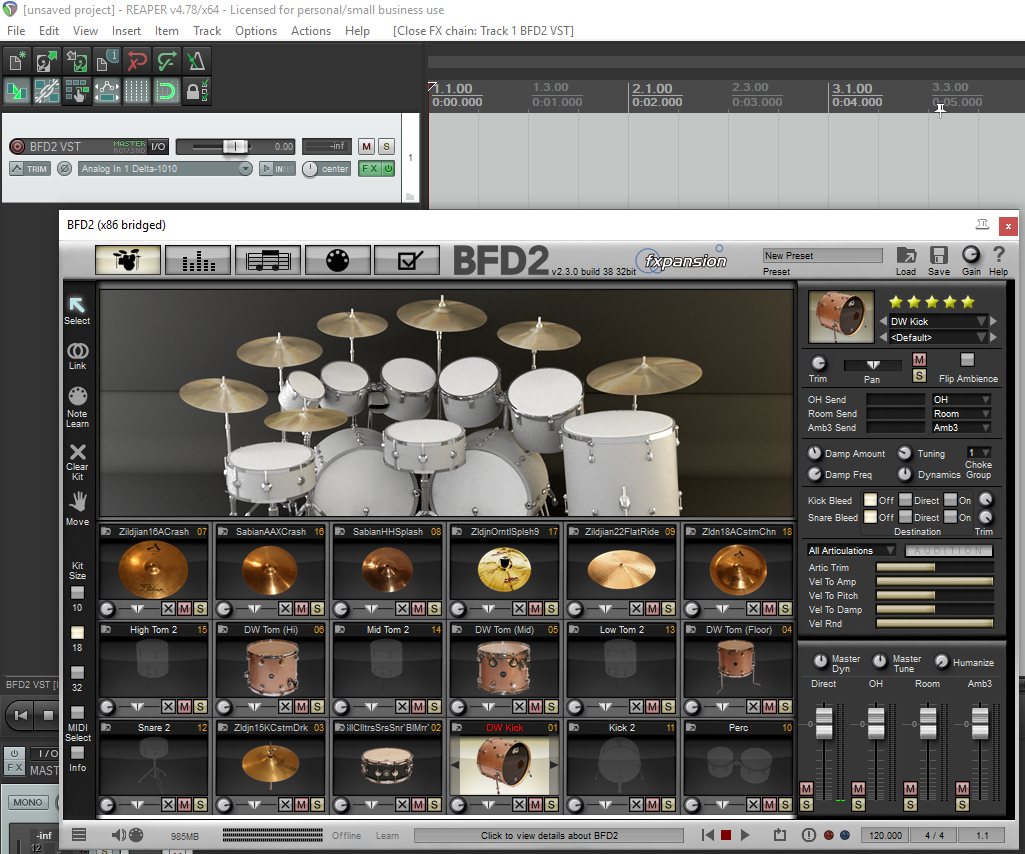Image resolution: width=1025 pixels, height=854 pixels.
Task: Set Kit Size to 18
Action: click(77, 632)
